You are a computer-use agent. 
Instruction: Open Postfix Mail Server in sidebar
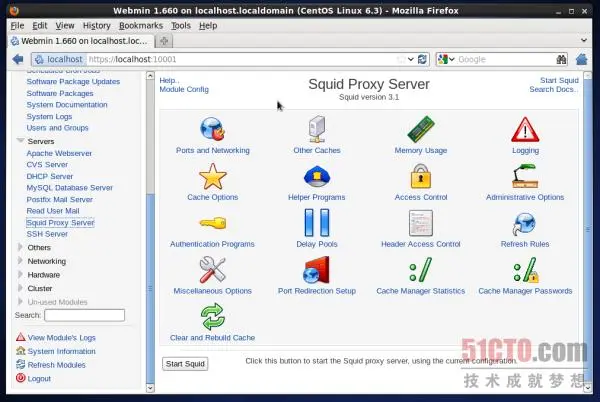(x=60, y=199)
